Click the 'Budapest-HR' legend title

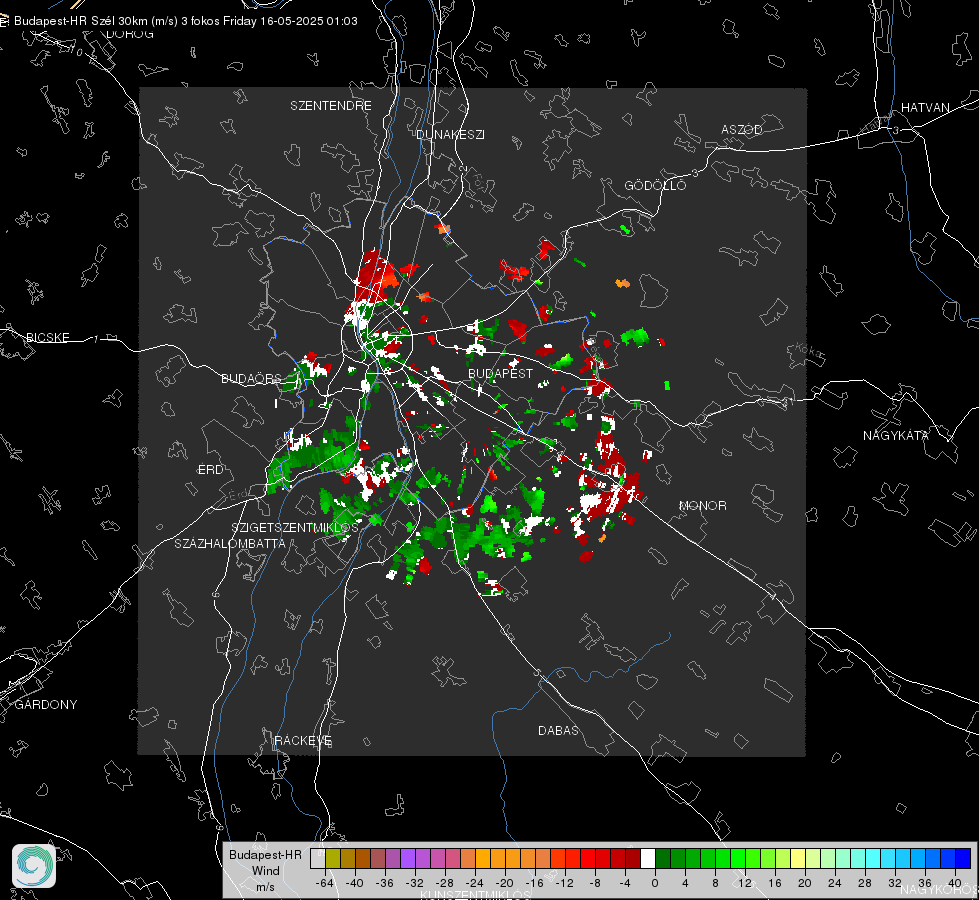[x=265, y=854]
